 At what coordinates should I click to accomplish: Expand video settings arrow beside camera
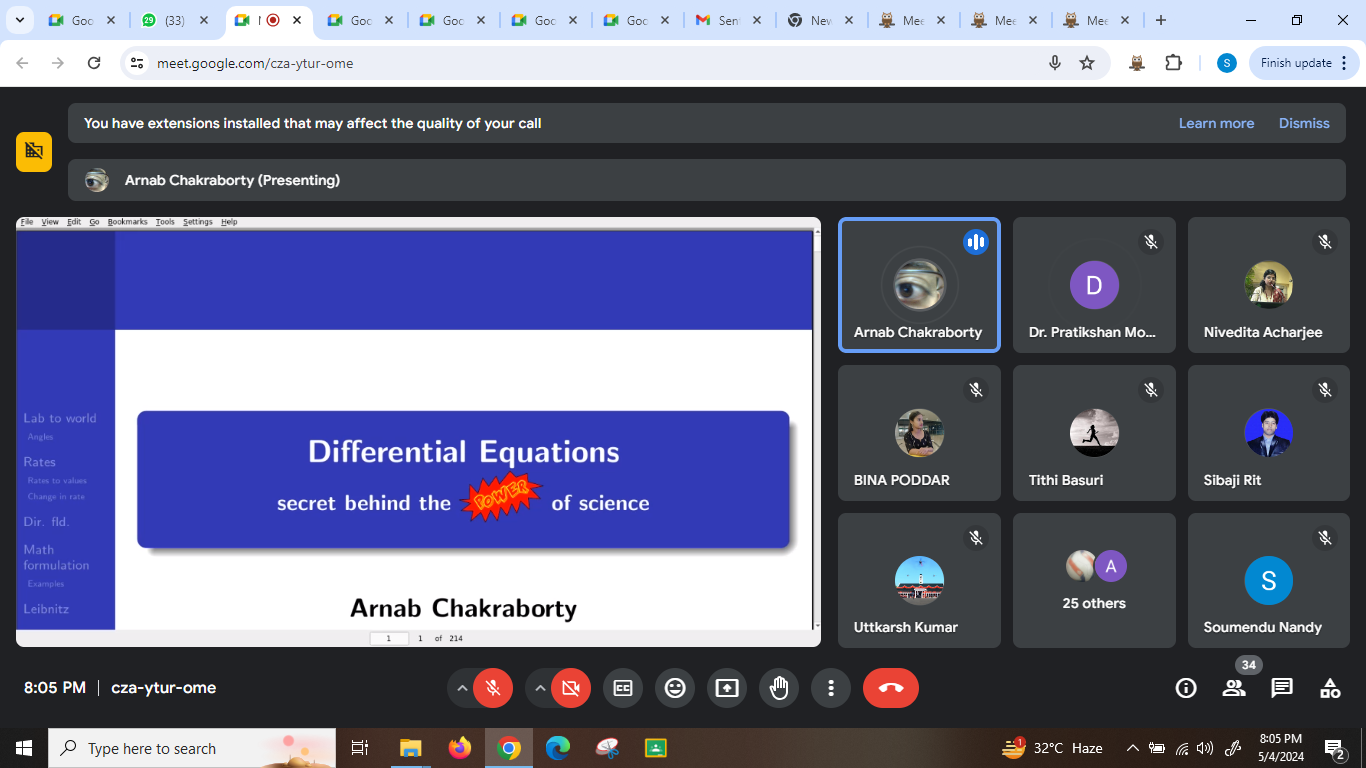[540, 688]
